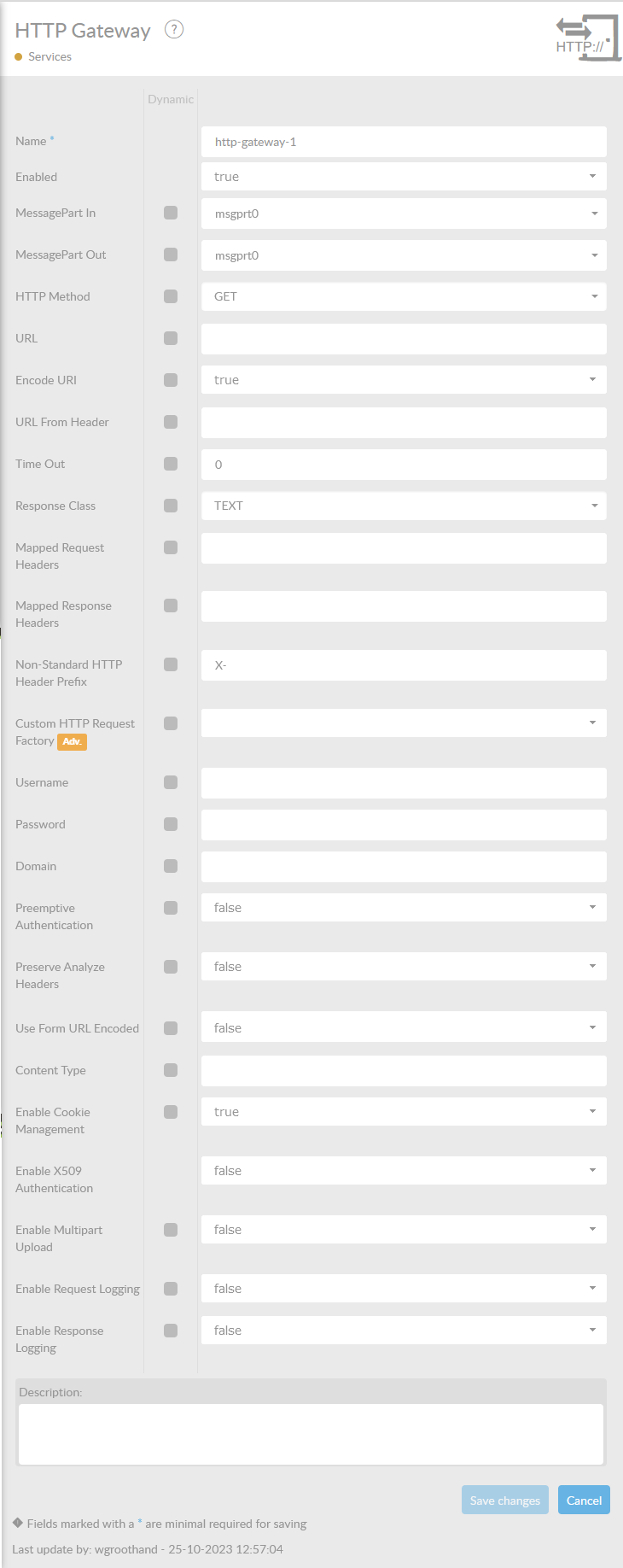Open the MessagePart In dropdown

pos(404,214)
